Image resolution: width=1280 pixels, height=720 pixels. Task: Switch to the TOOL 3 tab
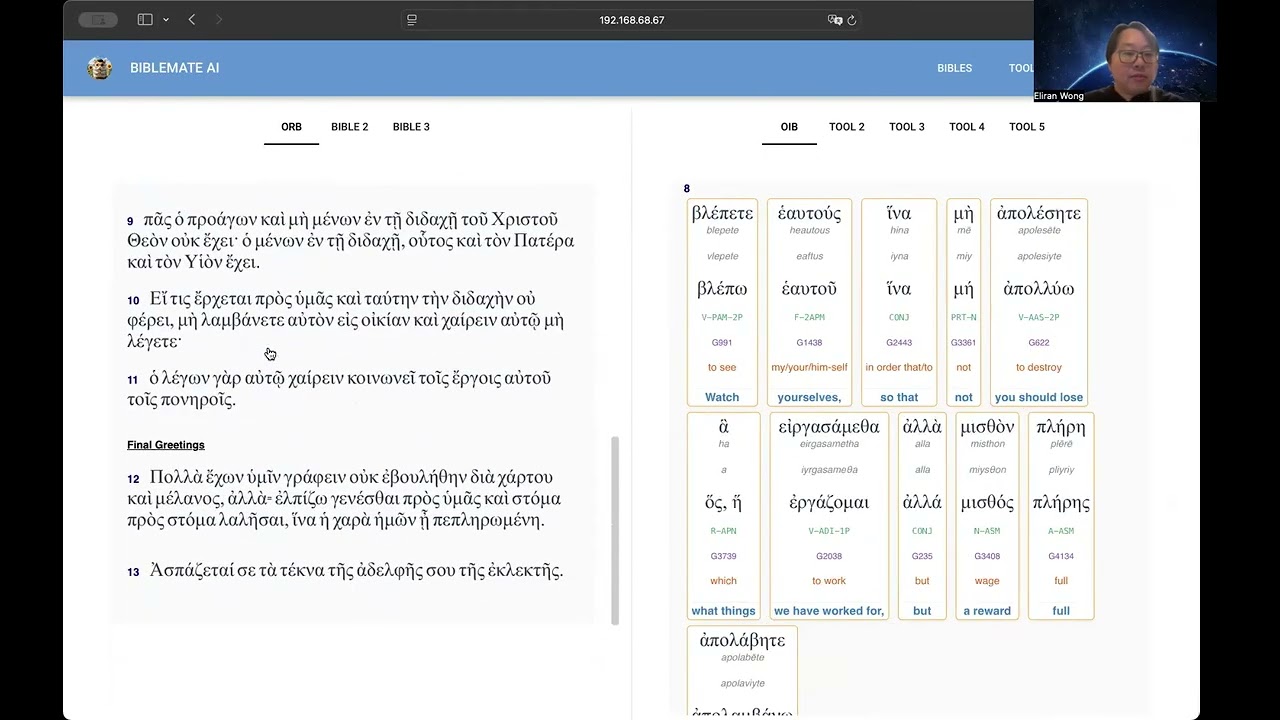tap(907, 127)
